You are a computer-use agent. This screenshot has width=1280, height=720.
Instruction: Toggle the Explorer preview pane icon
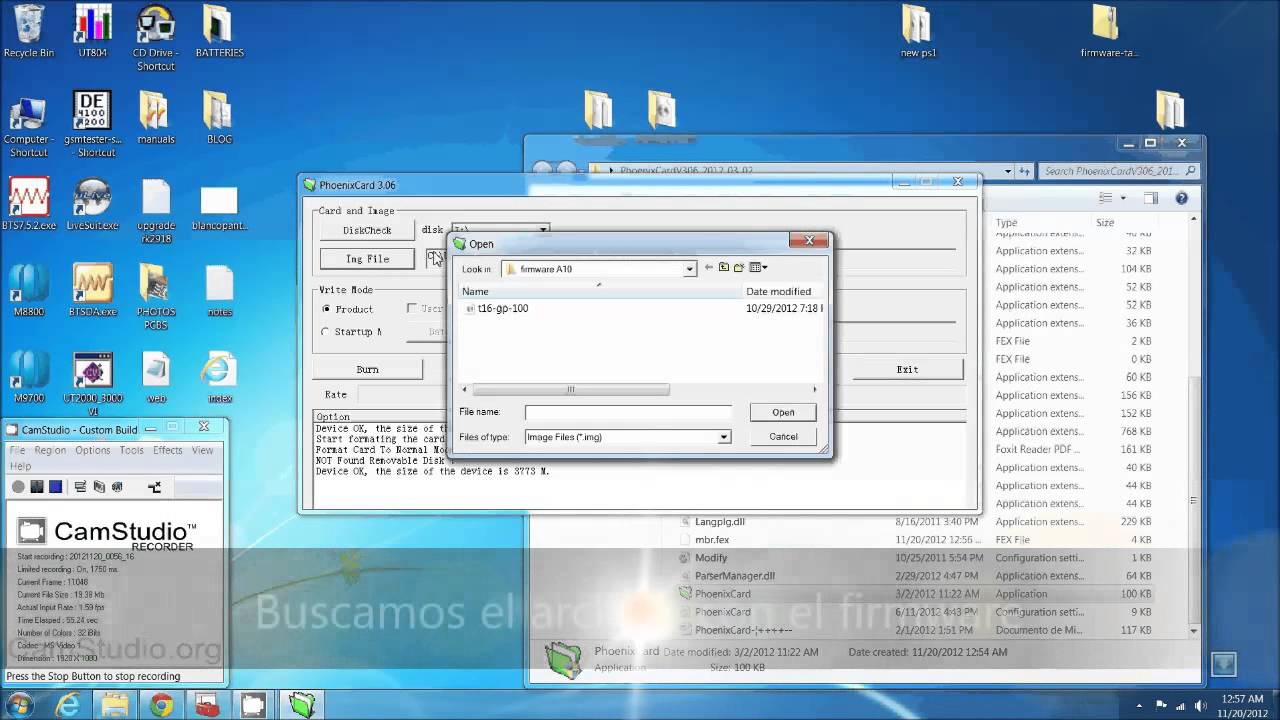point(1151,199)
